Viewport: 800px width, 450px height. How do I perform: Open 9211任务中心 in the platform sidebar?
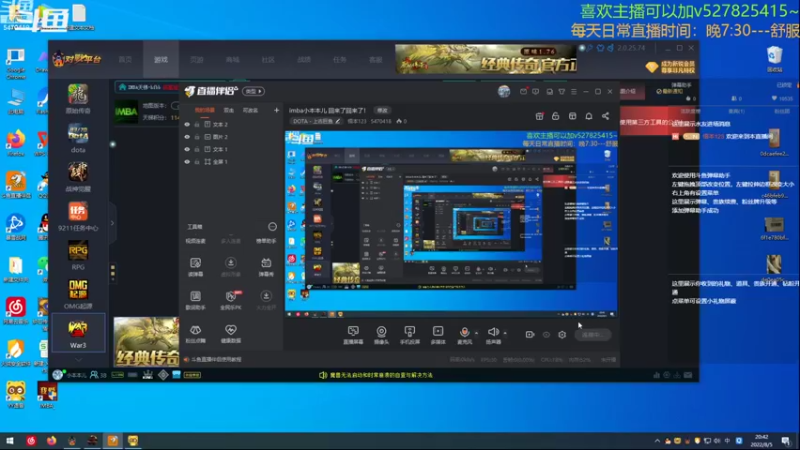(x=78, y=216)
